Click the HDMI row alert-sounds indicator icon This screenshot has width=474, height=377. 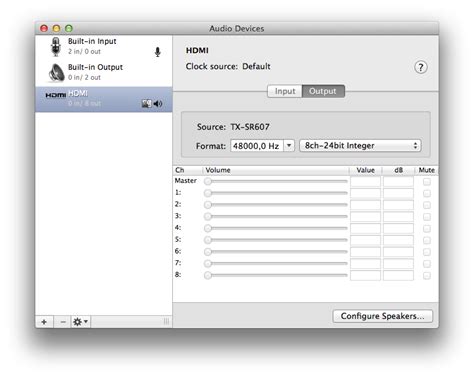click(x=147, y=104)
